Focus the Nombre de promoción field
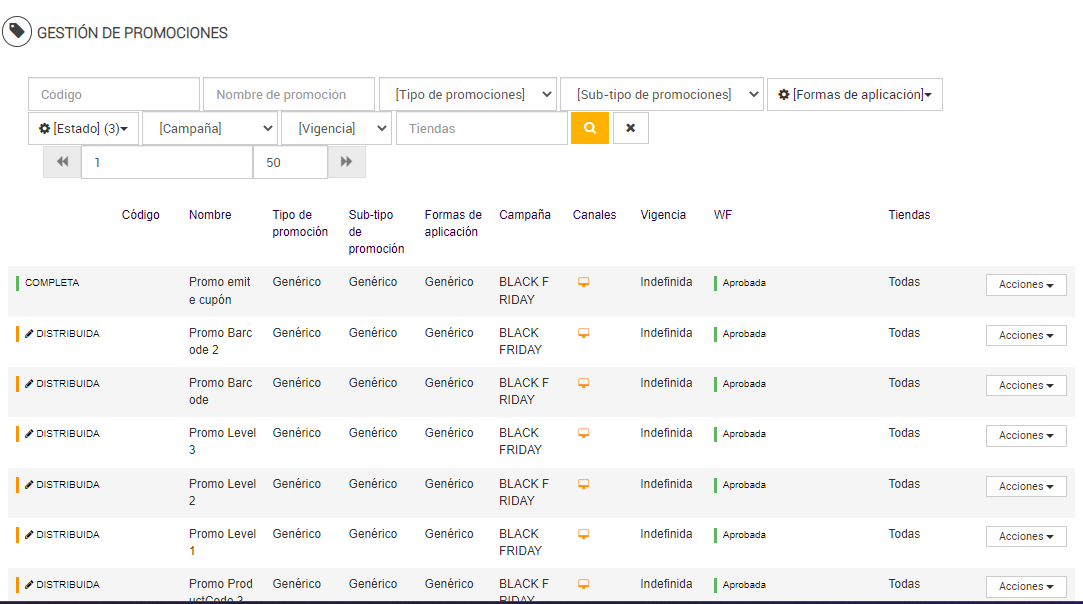Screen dimensions: 1083x604 [289, 94]
